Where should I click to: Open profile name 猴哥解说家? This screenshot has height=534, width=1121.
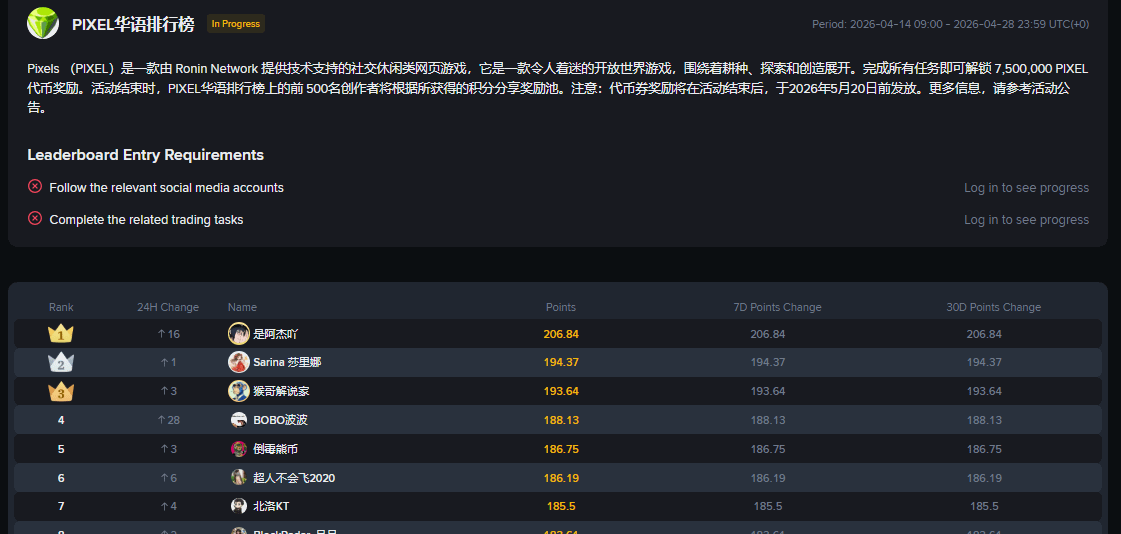(281, 392)
